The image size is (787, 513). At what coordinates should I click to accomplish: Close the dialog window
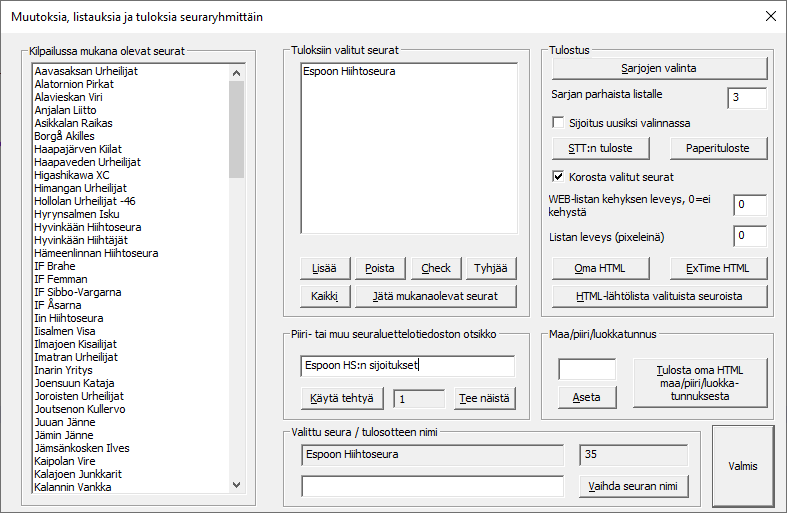tap(770, 16)
